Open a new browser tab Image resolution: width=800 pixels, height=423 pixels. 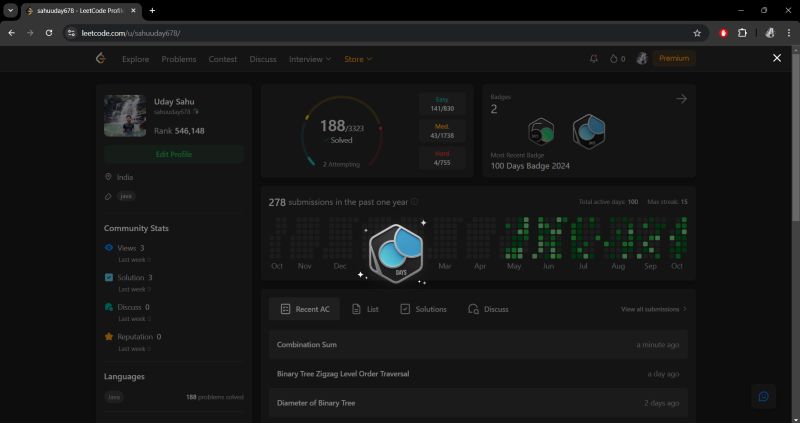(x=152, y=10)
